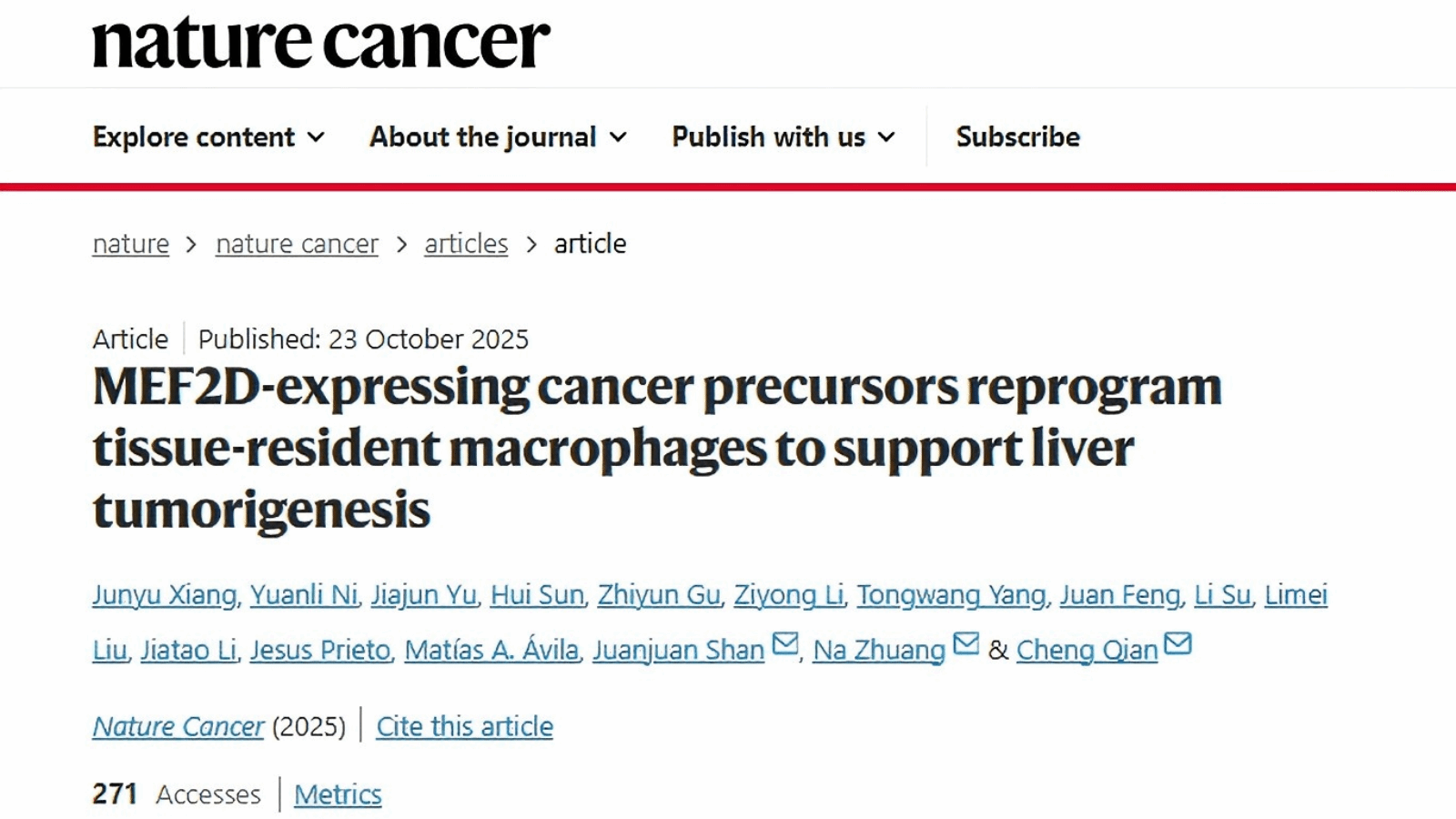View the article Metrics
The image size is (1456, 819).
pyautogui.click(x=338, y=794)
